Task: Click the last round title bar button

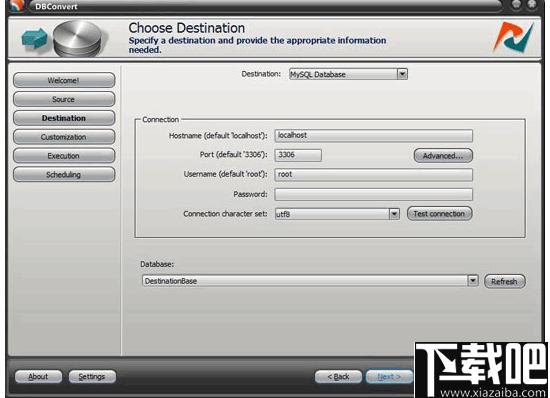Action: point(532,4)
